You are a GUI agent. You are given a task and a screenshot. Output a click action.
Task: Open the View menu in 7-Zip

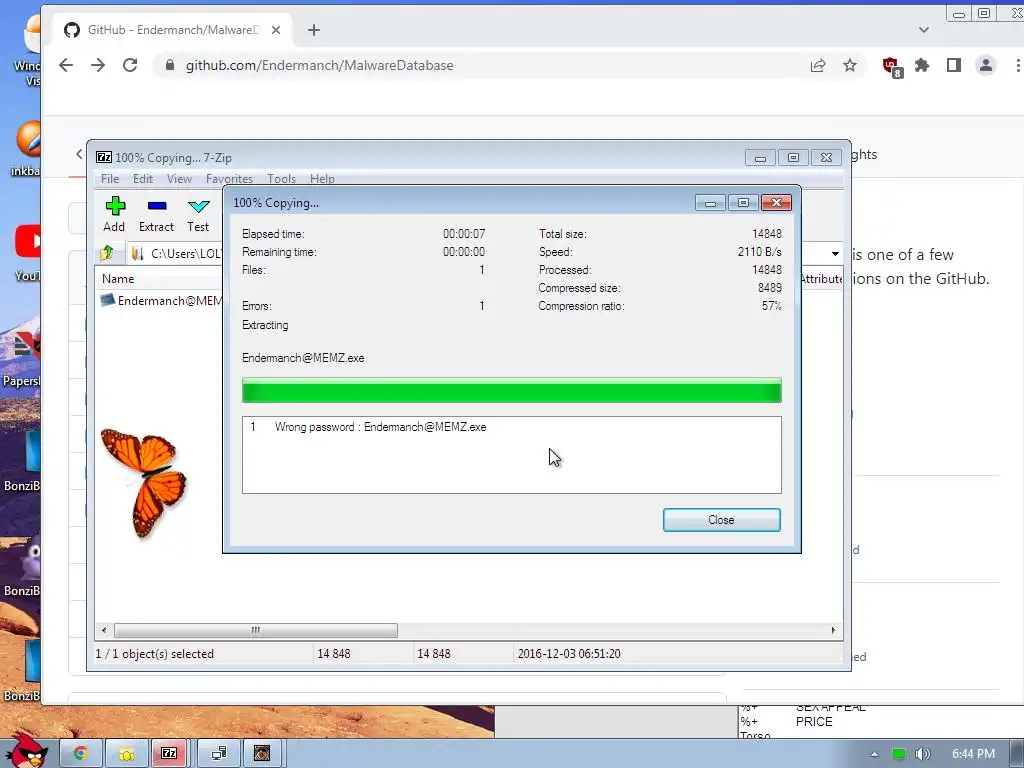(179, 178)
